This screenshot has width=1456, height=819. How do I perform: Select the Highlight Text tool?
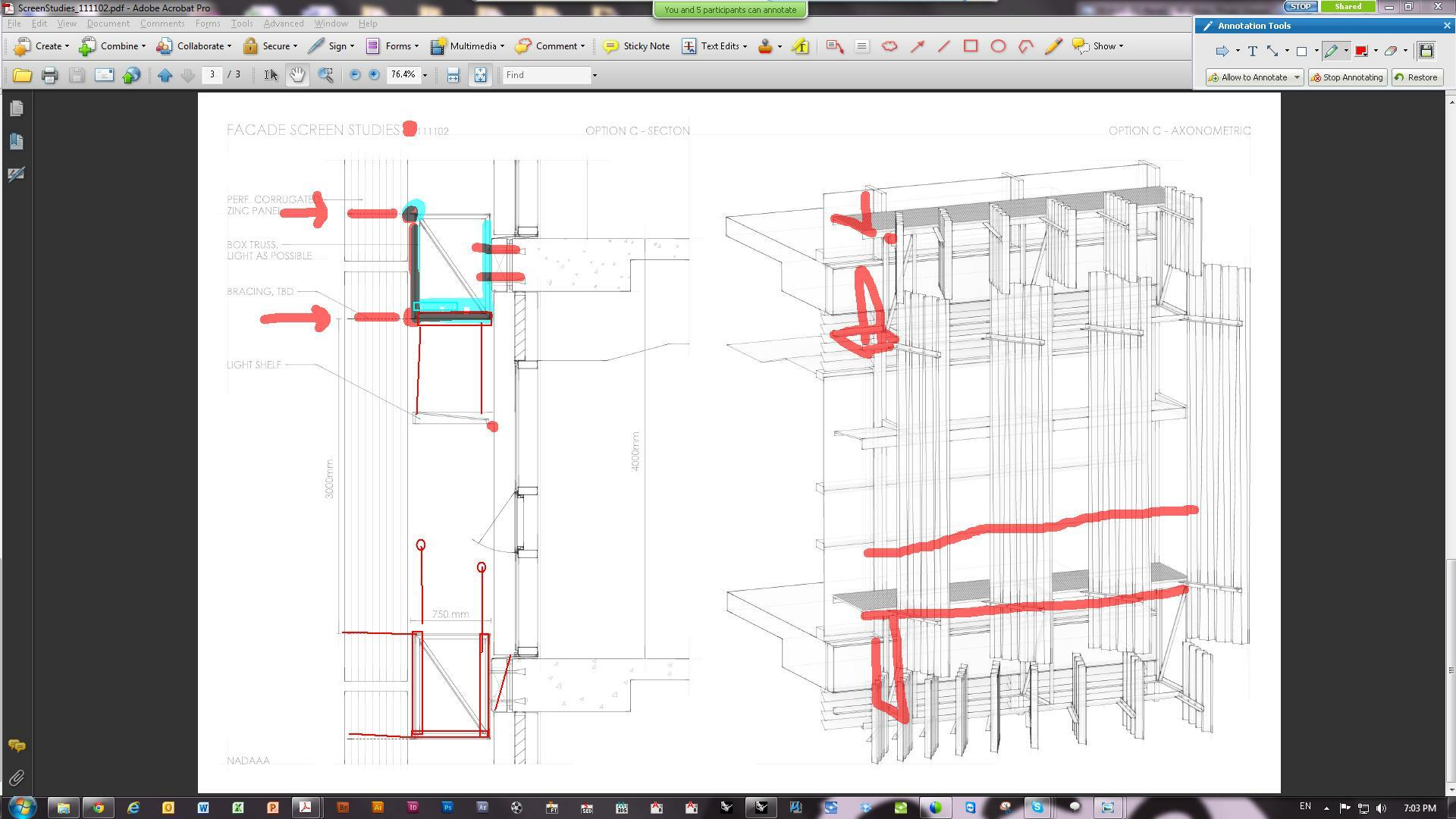[801, 46]
